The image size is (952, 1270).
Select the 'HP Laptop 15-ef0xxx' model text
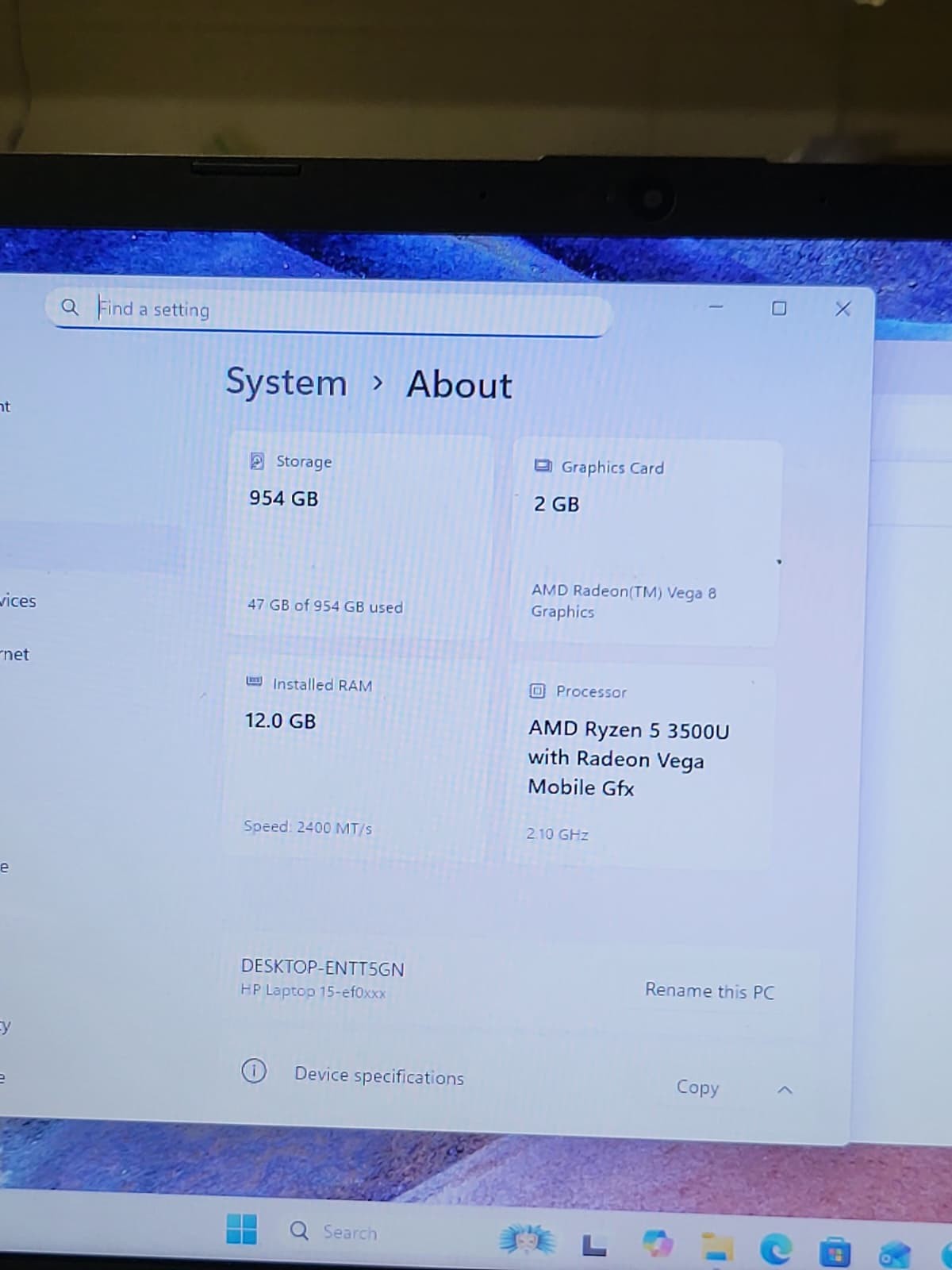click(x=313, y=991)
